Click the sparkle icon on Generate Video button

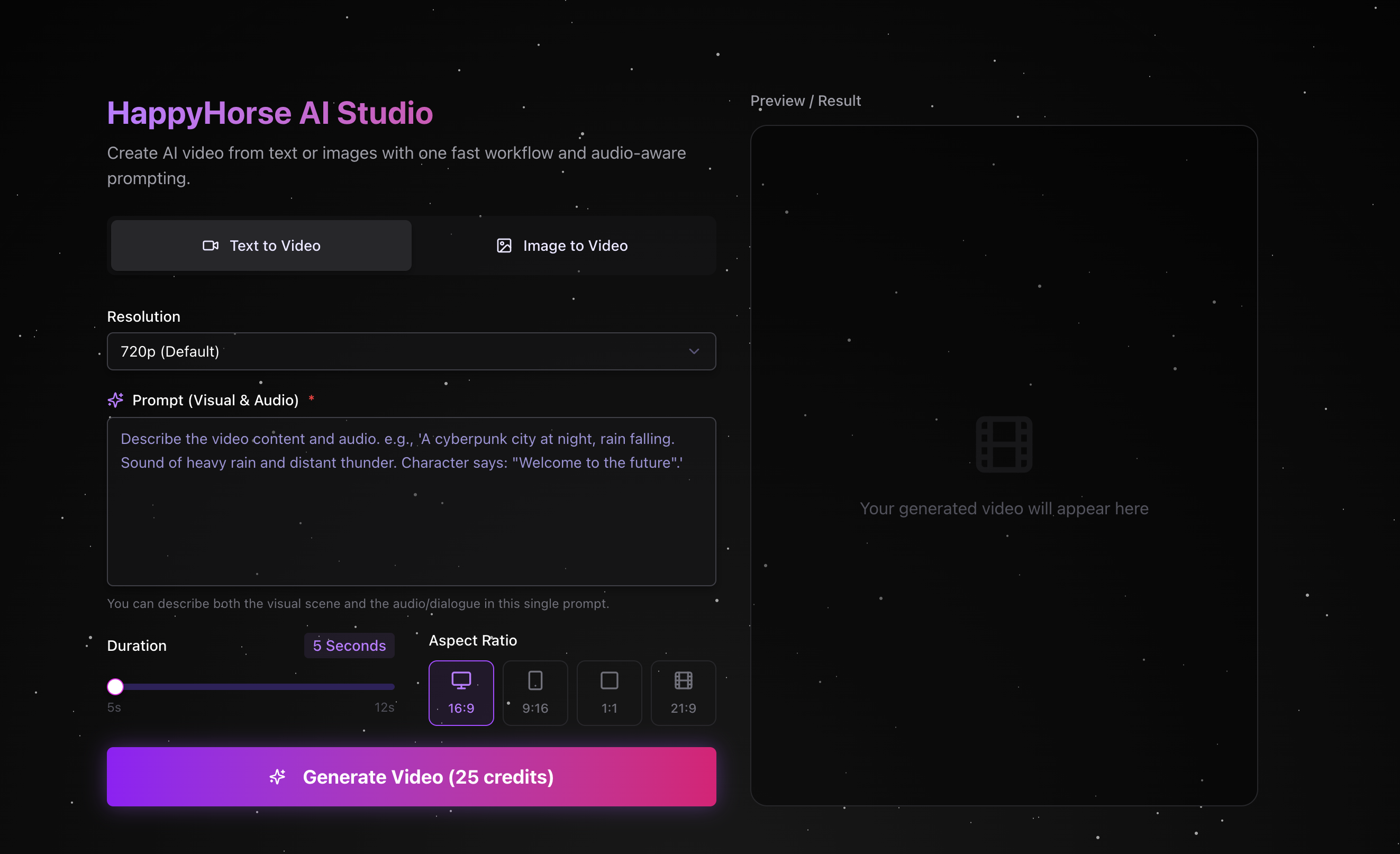coord(277,777)
